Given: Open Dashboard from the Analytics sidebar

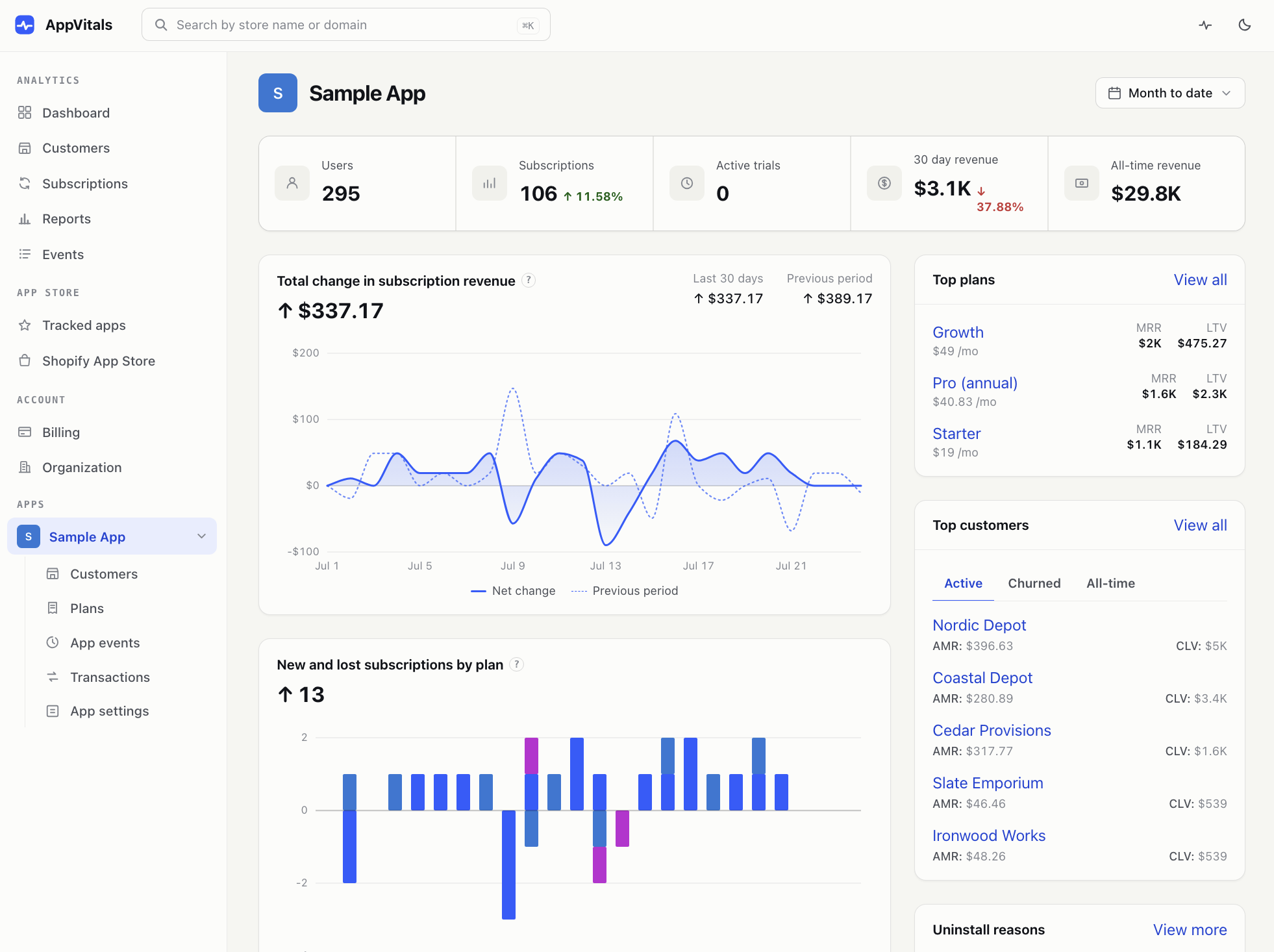Looking at the screenshot, I should point(75,113).
